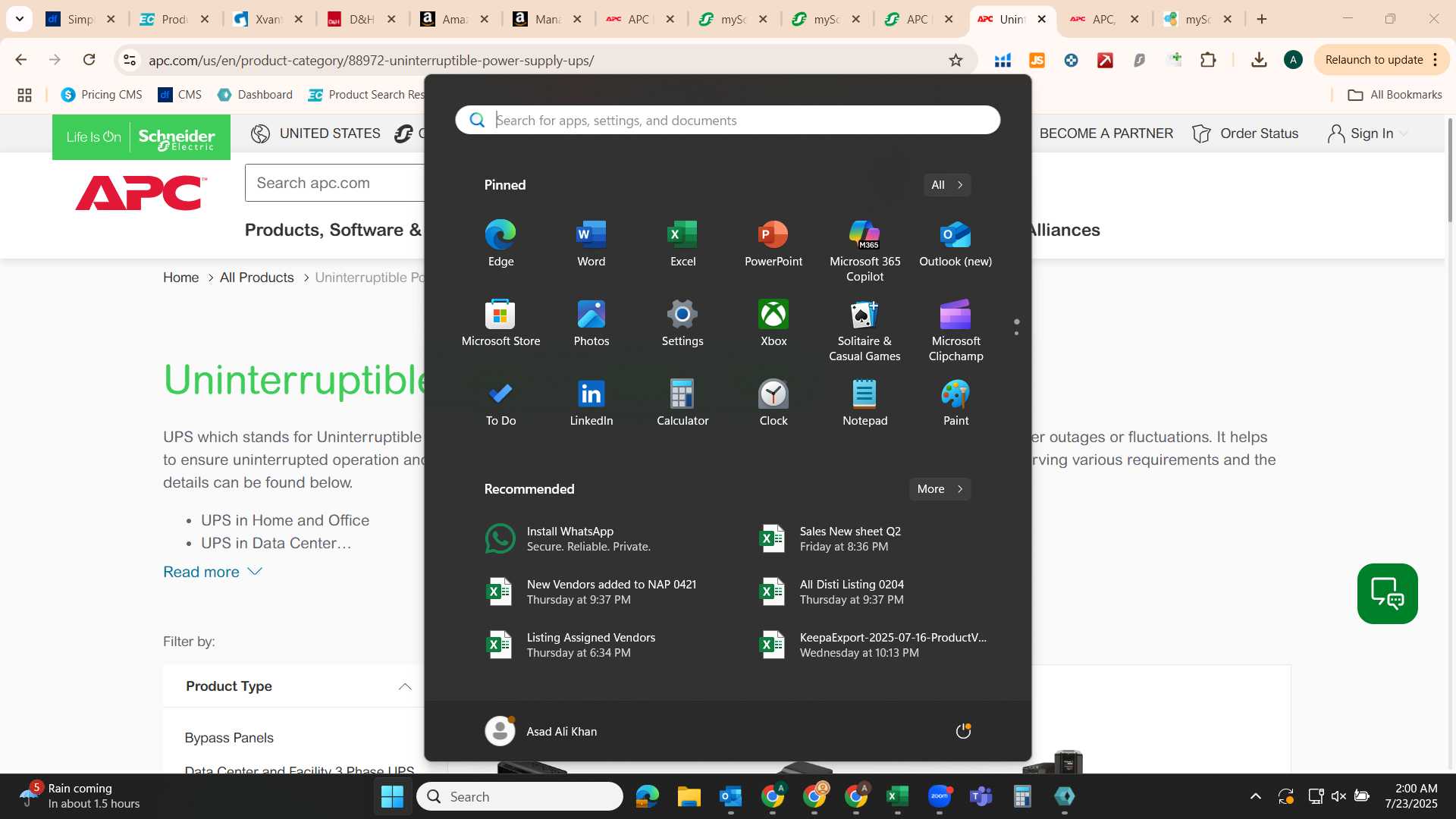The height and width of the screenshot is (819, 1456).
Task: Open Pricing CMS bookmark
Action: [102, 95]
